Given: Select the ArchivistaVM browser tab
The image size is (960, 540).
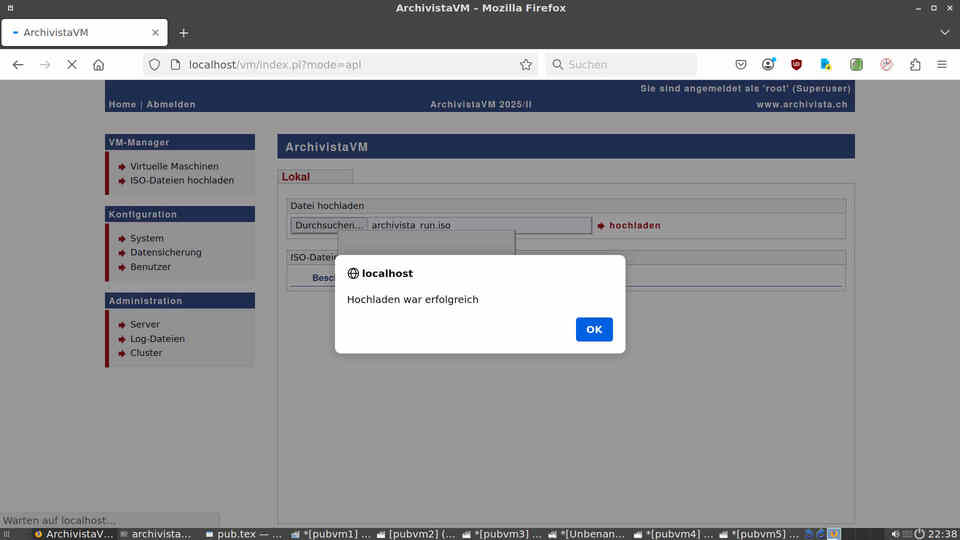Looking at the screenshot, I should click(x=84, y=32).
